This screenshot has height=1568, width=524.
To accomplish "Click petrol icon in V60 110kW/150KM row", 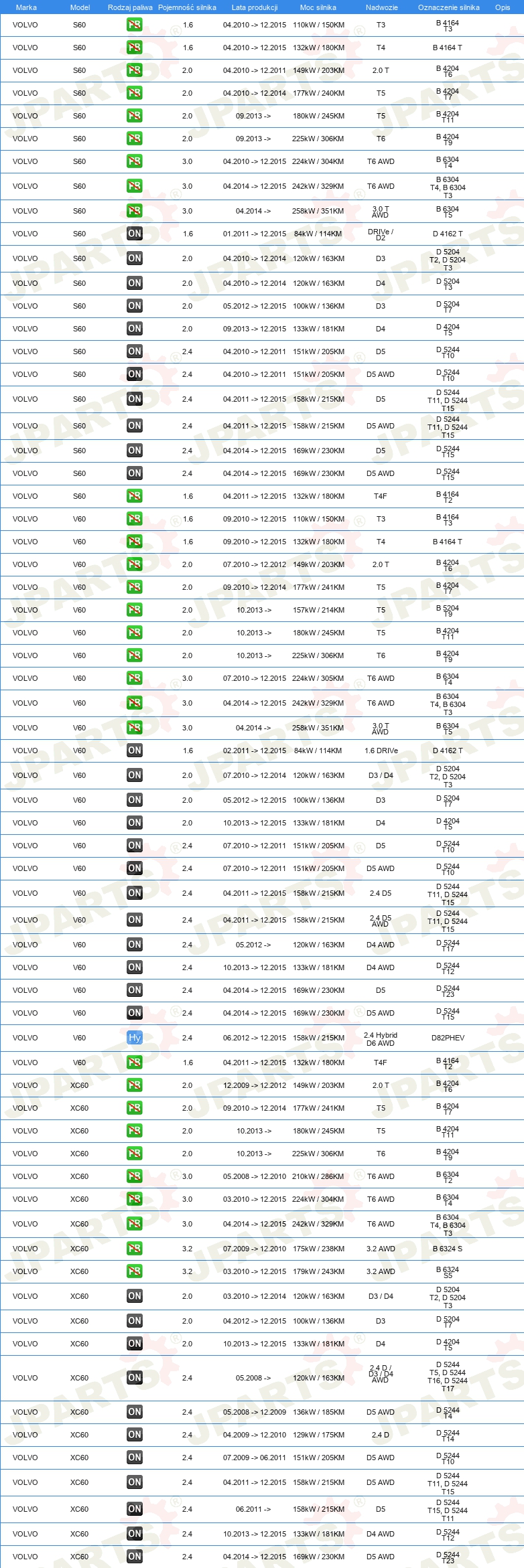I will (x=134, y=519).
